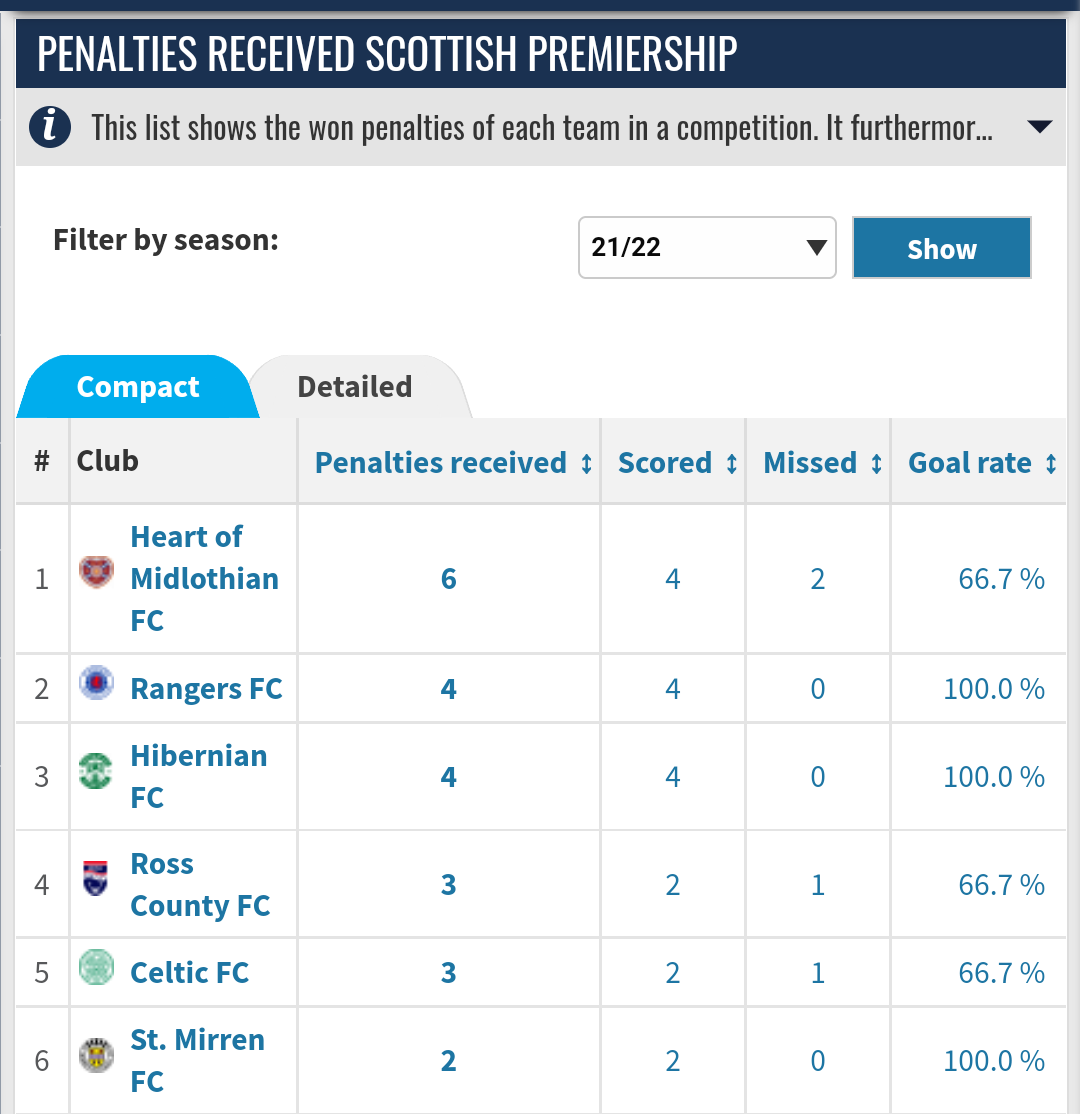
Task: Sort by Penalties received column arrows
Action: click(x=586, y=464)
